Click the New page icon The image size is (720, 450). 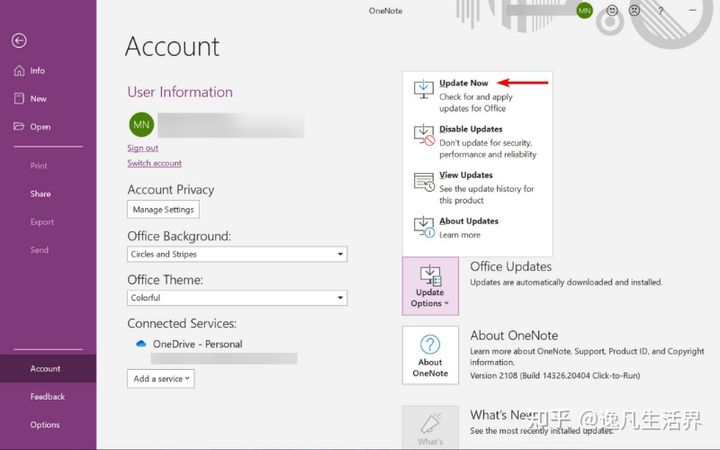pyautogui.click(x=19, y=98)
